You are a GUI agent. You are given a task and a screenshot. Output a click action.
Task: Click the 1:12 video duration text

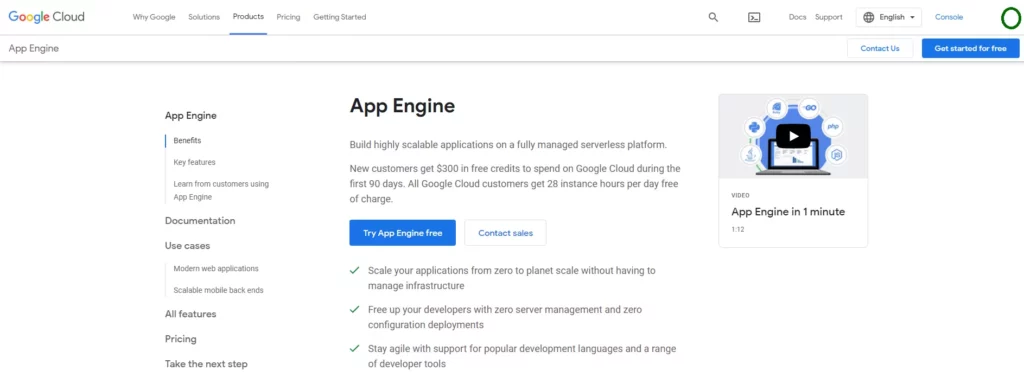[x=738, y=229]
